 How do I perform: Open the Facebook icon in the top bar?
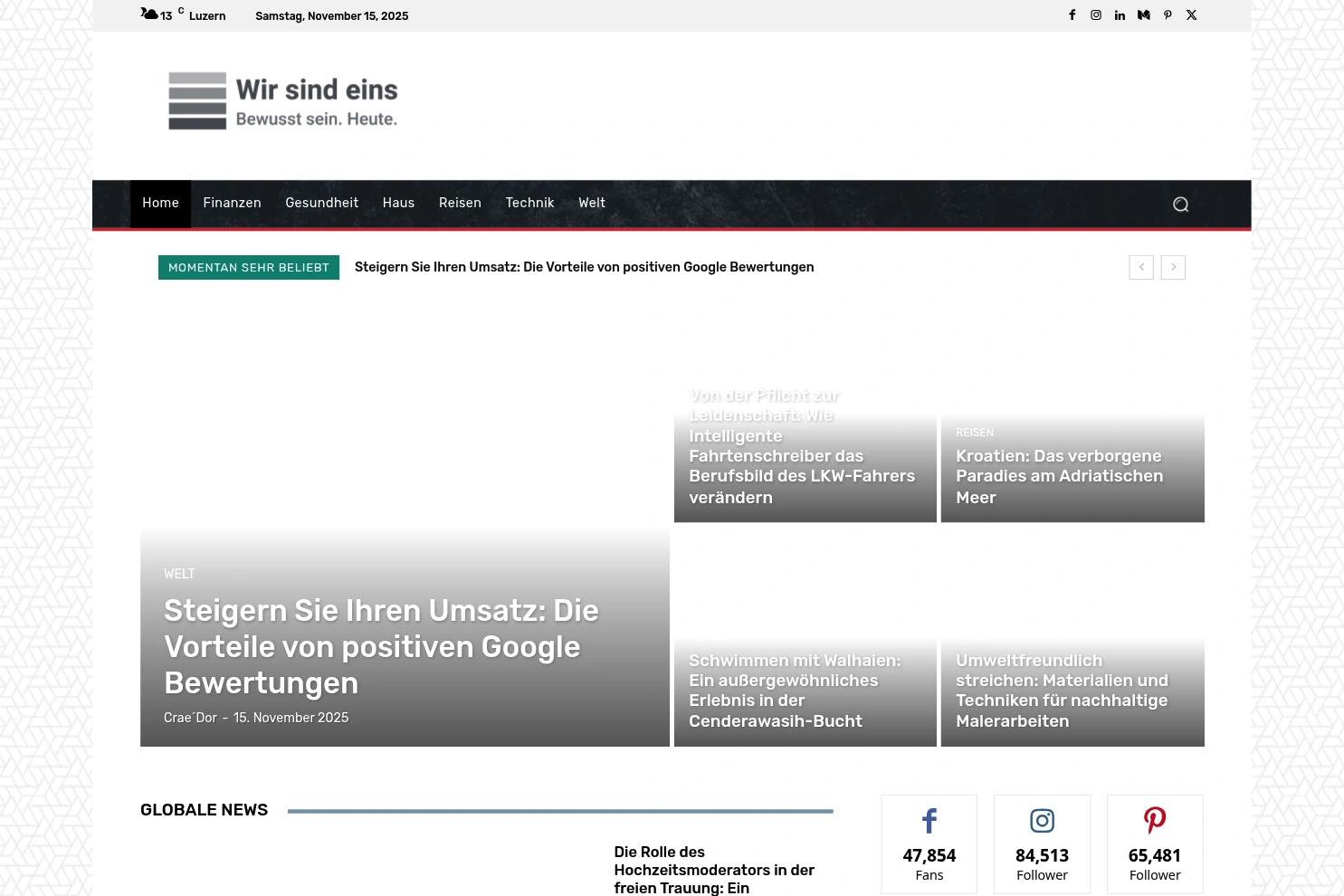pos(1072,15)
